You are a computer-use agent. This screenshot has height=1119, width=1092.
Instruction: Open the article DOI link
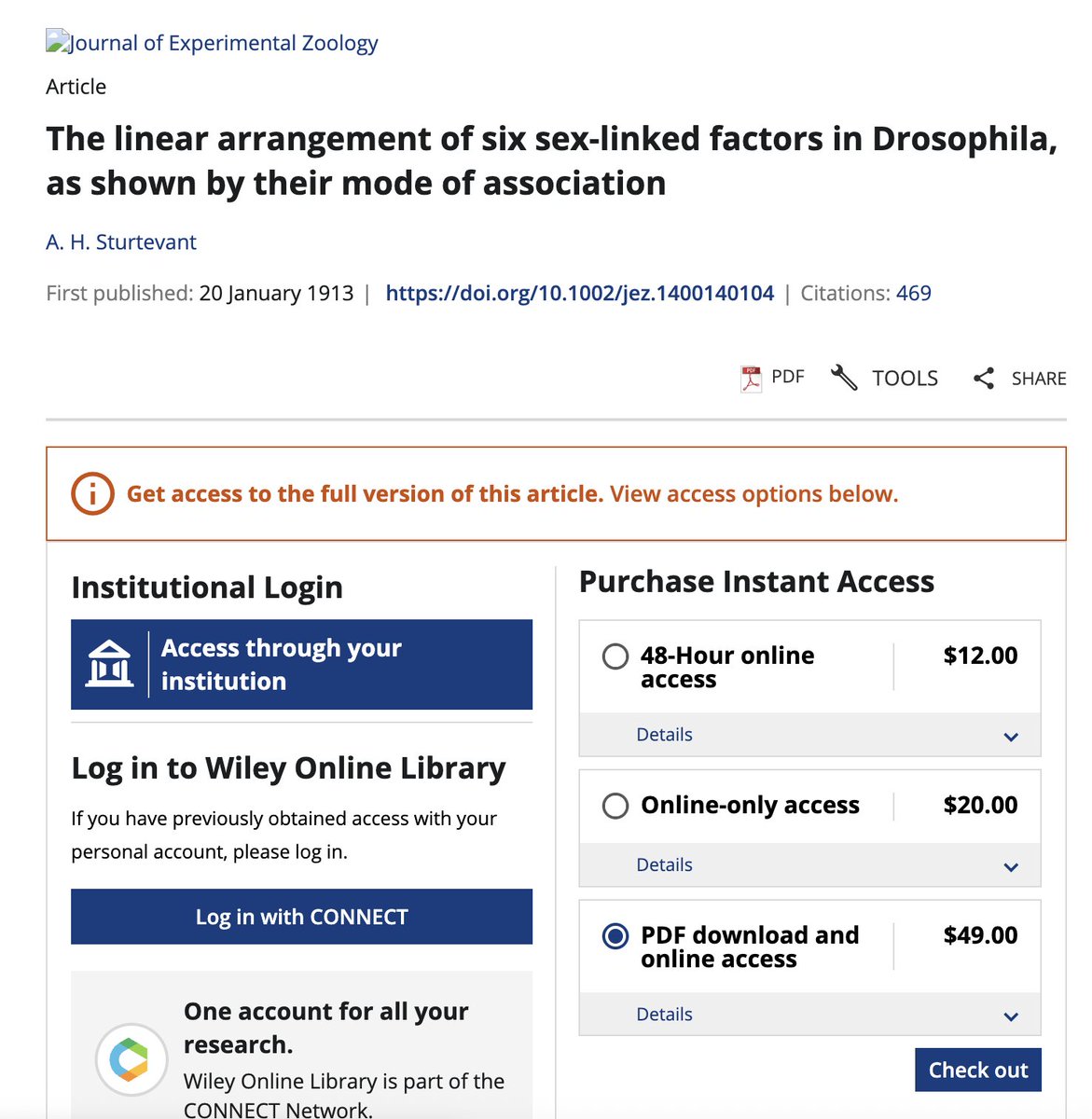pyautogui.click(x=578, y=293)
